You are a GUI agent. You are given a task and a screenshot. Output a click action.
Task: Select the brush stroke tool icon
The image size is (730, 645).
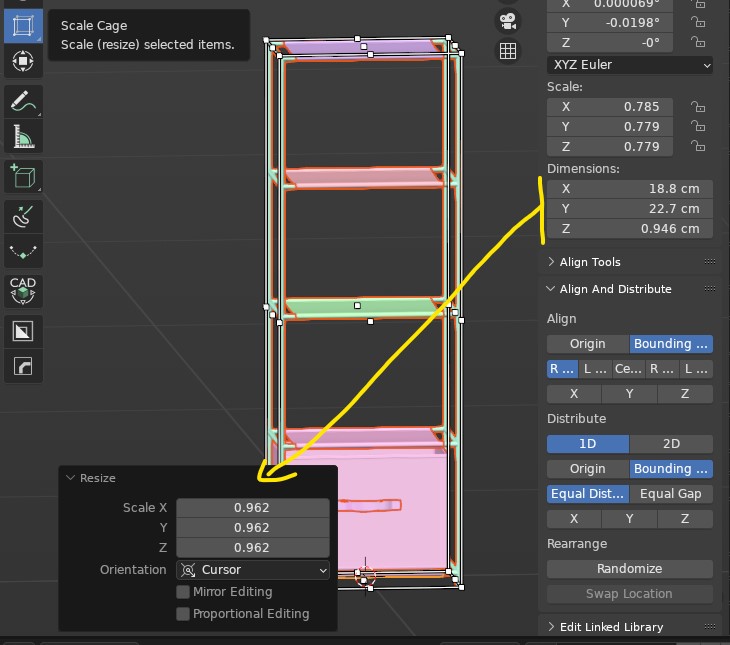coord(23,217)
